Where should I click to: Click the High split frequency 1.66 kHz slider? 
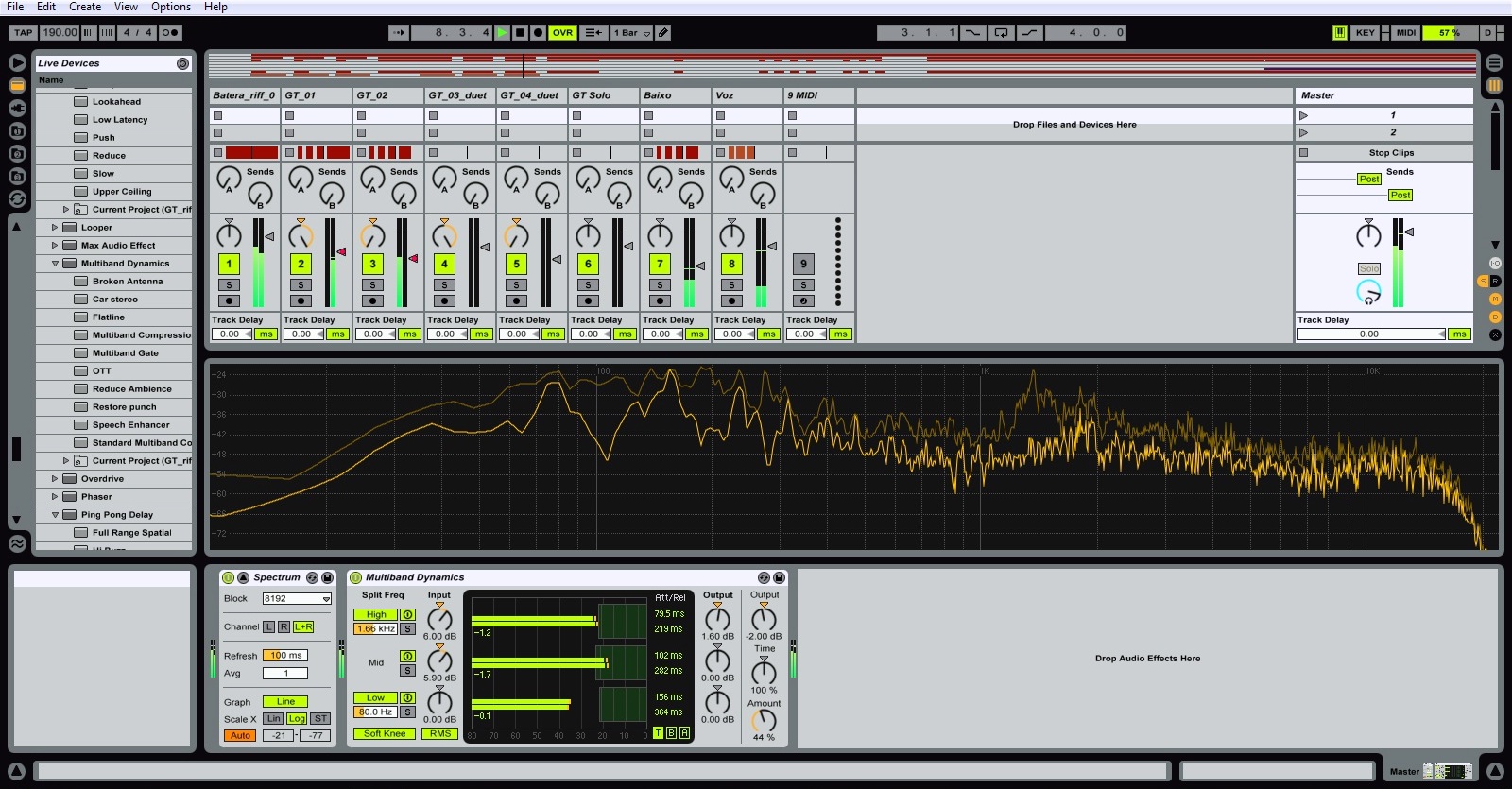pyautogui.click(x=376, y=628)
